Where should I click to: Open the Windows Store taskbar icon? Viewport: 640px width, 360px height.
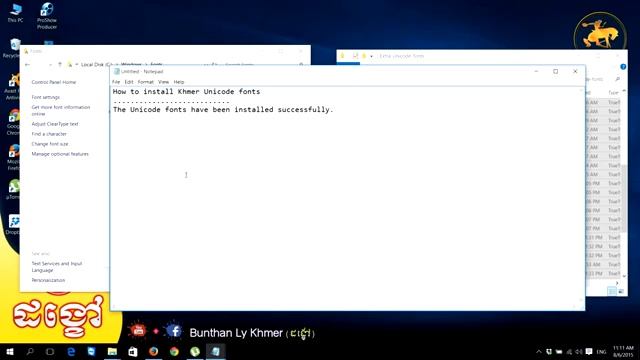(x=133, y=351)
